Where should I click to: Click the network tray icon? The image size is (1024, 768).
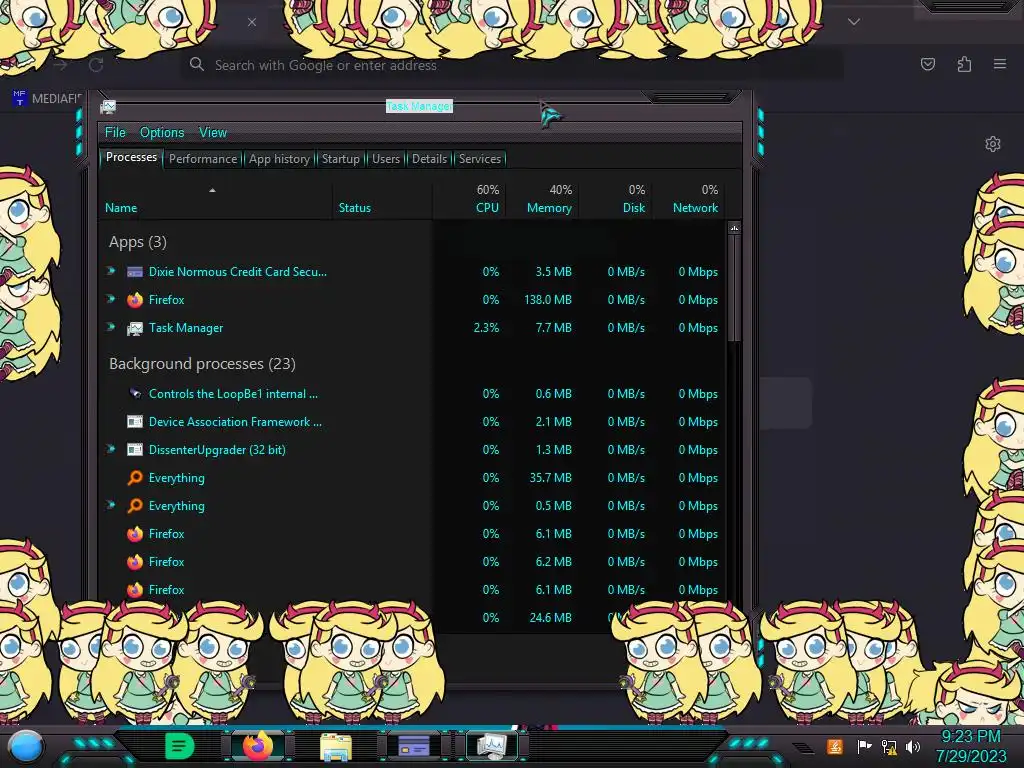pyautogui.click(x=889, y=746)
